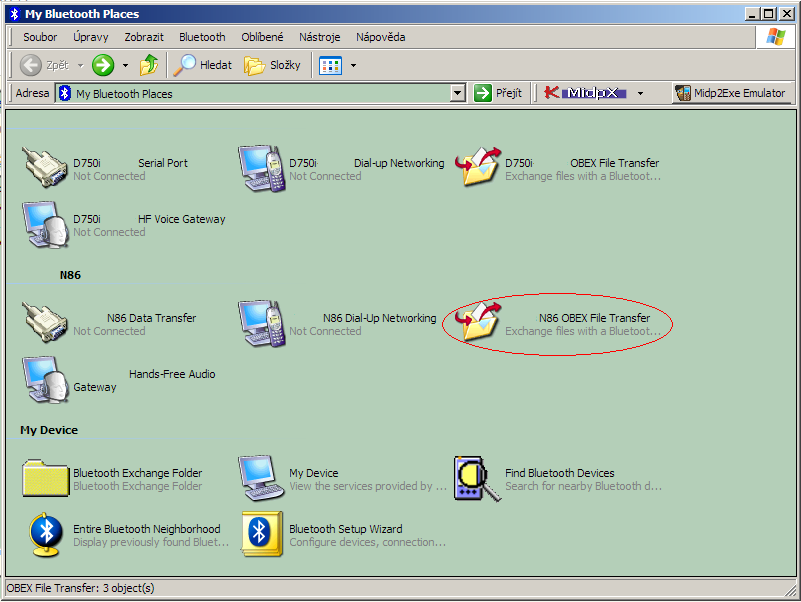Select Hands-Free Audio Gateway headset icon
801x602 pixels.
pos(45,380)
